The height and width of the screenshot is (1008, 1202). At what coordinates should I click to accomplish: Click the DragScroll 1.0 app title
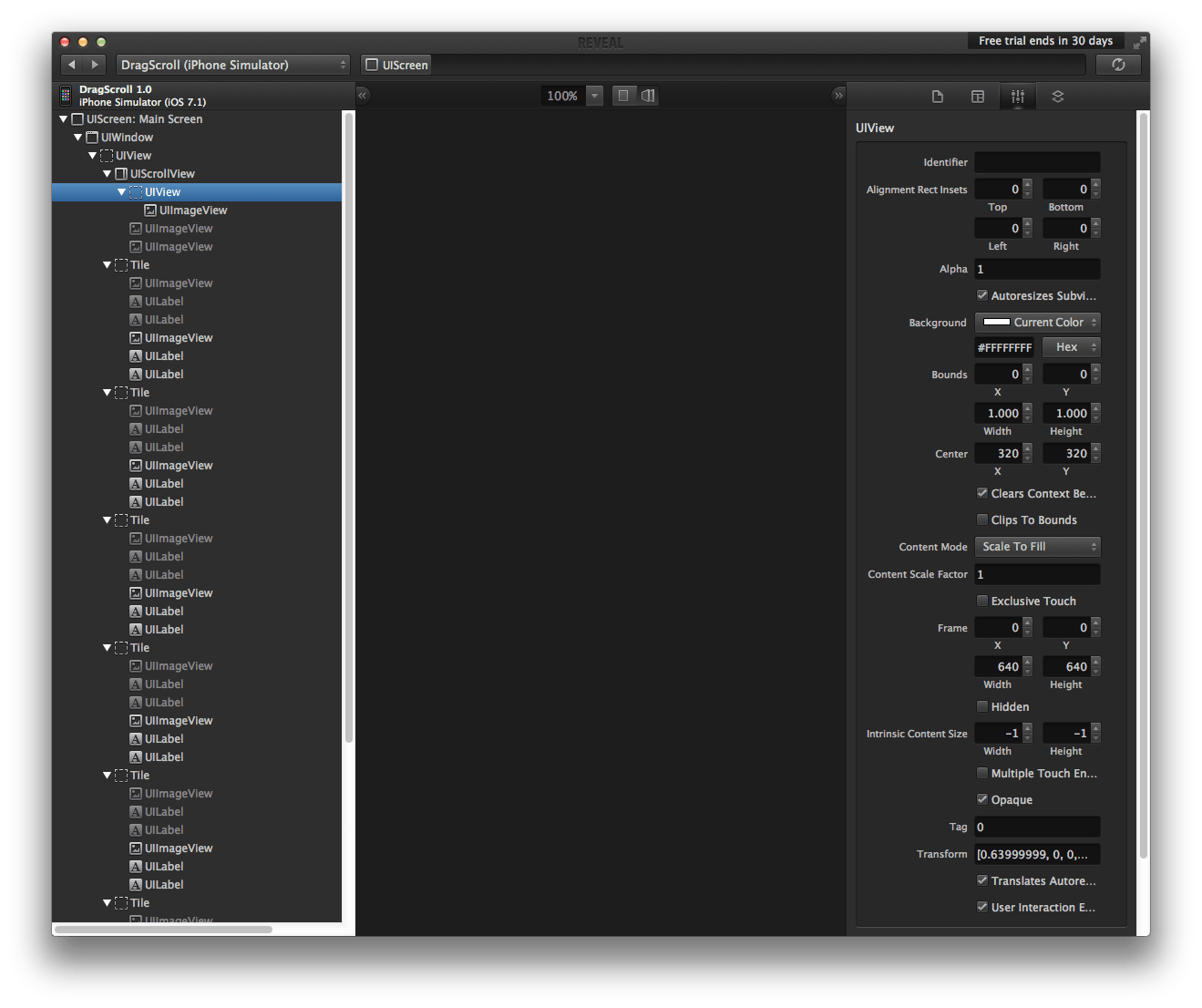[116, 89]
